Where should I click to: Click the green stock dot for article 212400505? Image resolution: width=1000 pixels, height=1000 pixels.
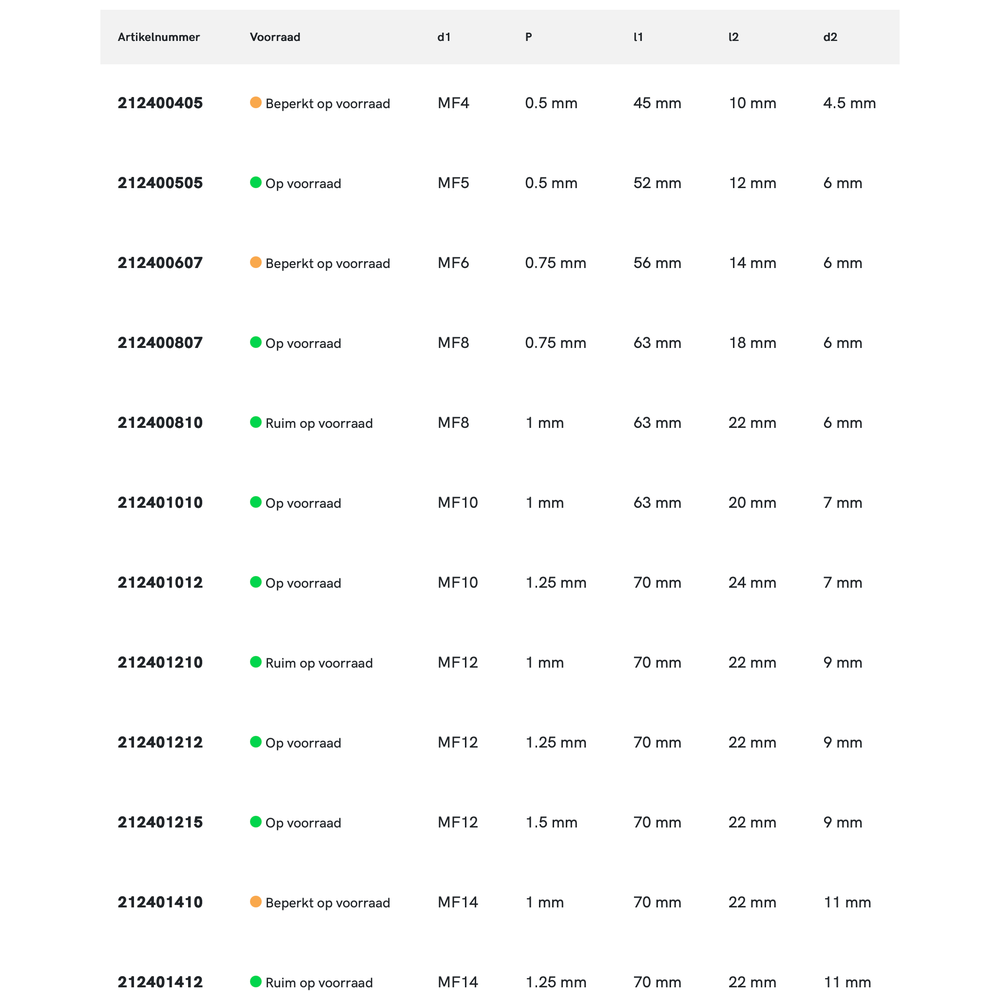(256, 182)
